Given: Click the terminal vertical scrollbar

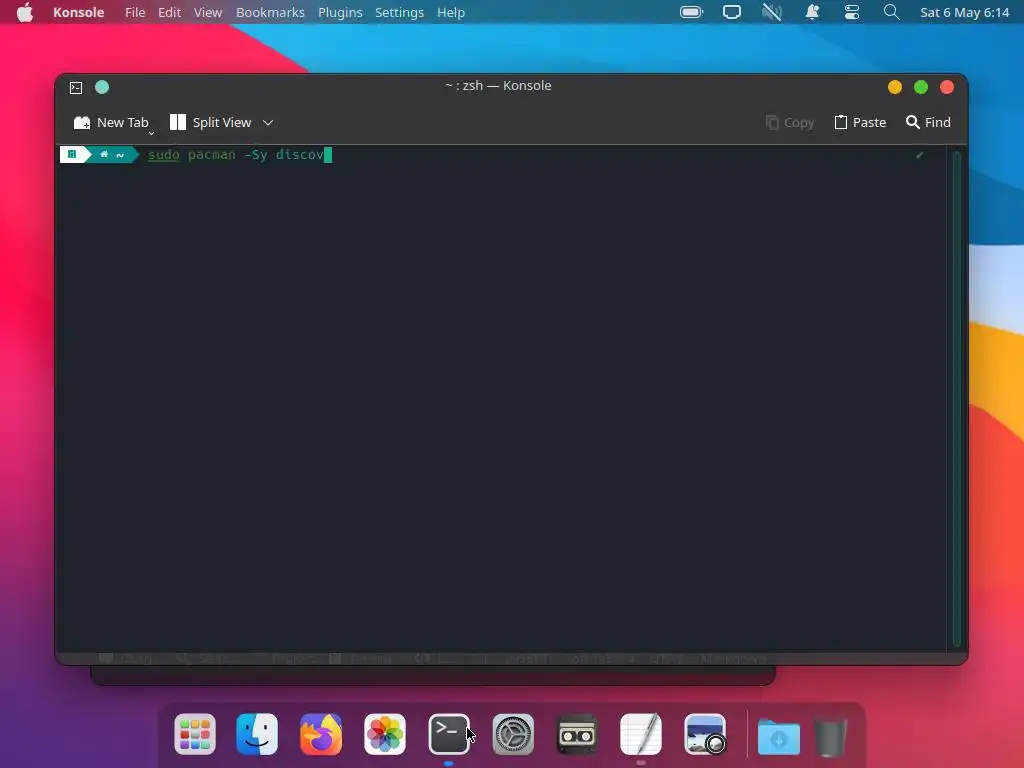Looking at the screenshot, I should 957,398.
